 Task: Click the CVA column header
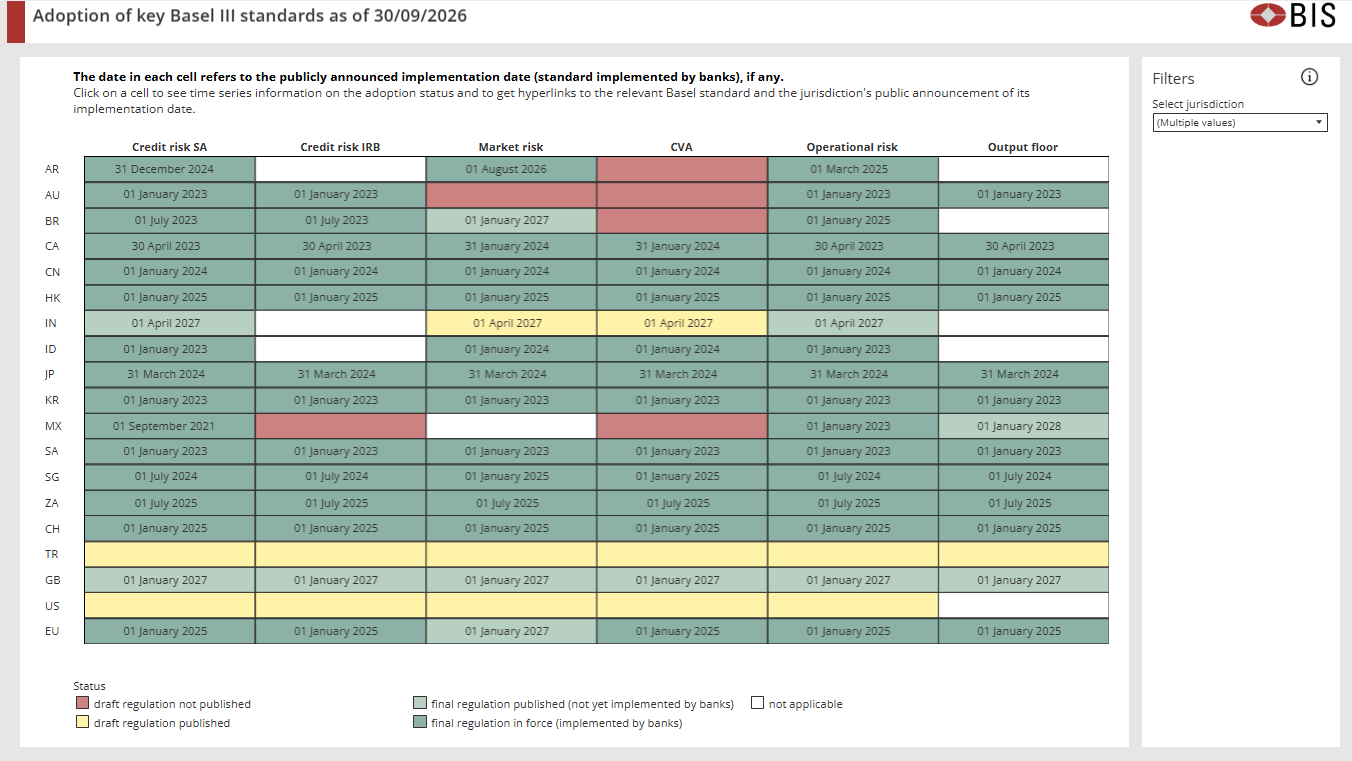tap(682, 147)
